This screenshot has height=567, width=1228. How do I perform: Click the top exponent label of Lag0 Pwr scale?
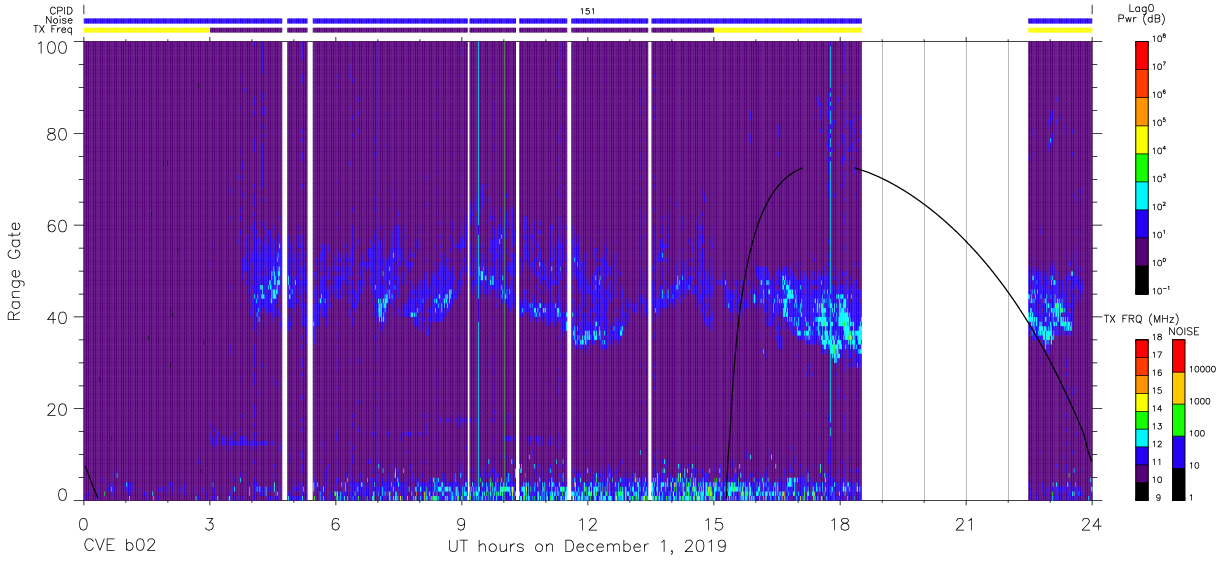click(1160, 38)
